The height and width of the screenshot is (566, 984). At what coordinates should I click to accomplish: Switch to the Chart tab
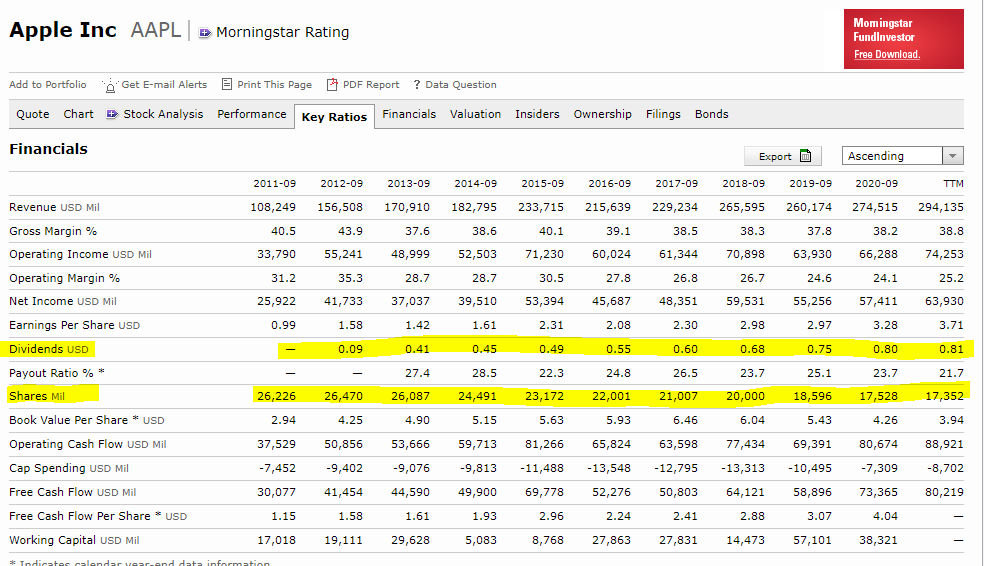point(78,114)
